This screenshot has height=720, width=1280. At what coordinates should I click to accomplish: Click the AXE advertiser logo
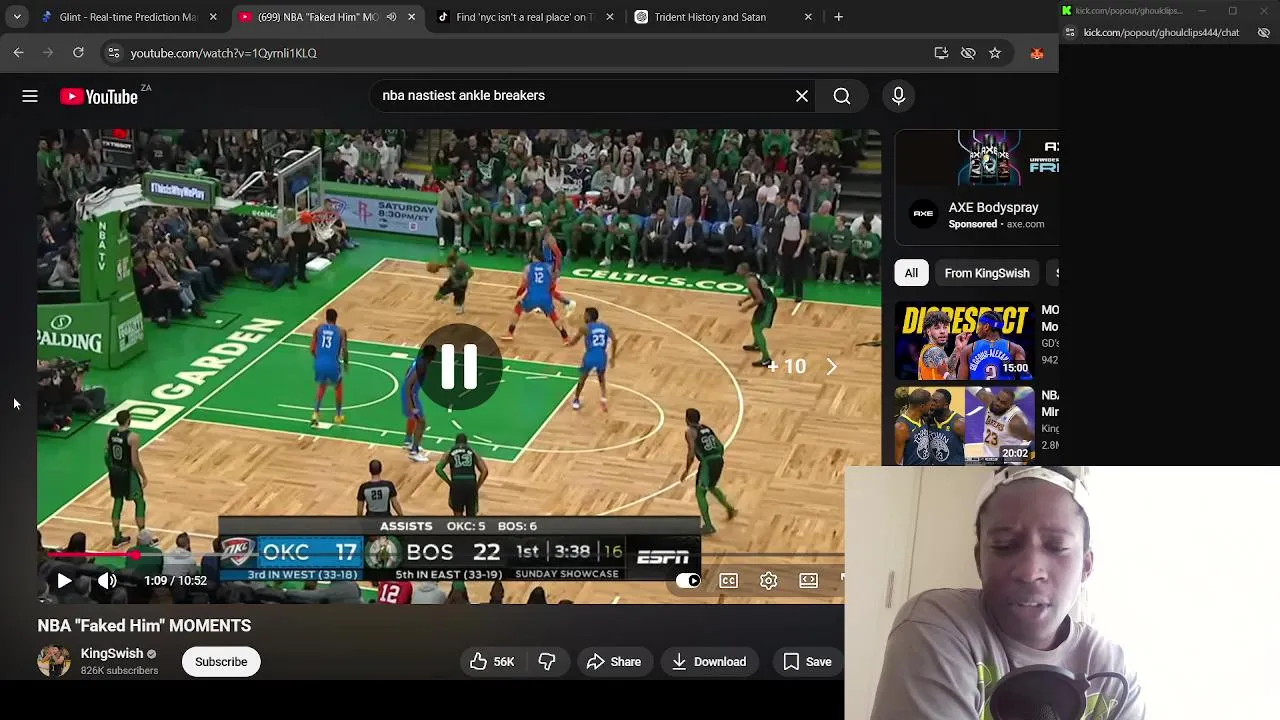click(x=923, y=214)
